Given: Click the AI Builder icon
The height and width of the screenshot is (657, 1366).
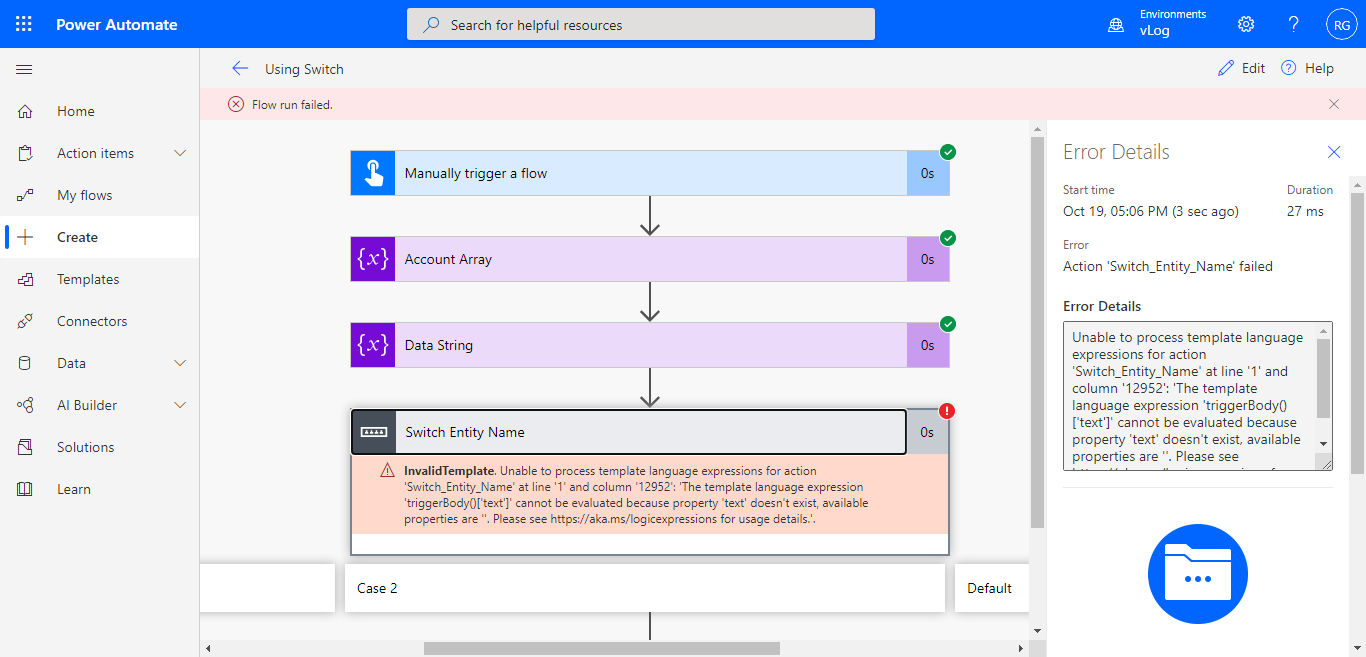Looking at the screenshot, I should [26, 405].
